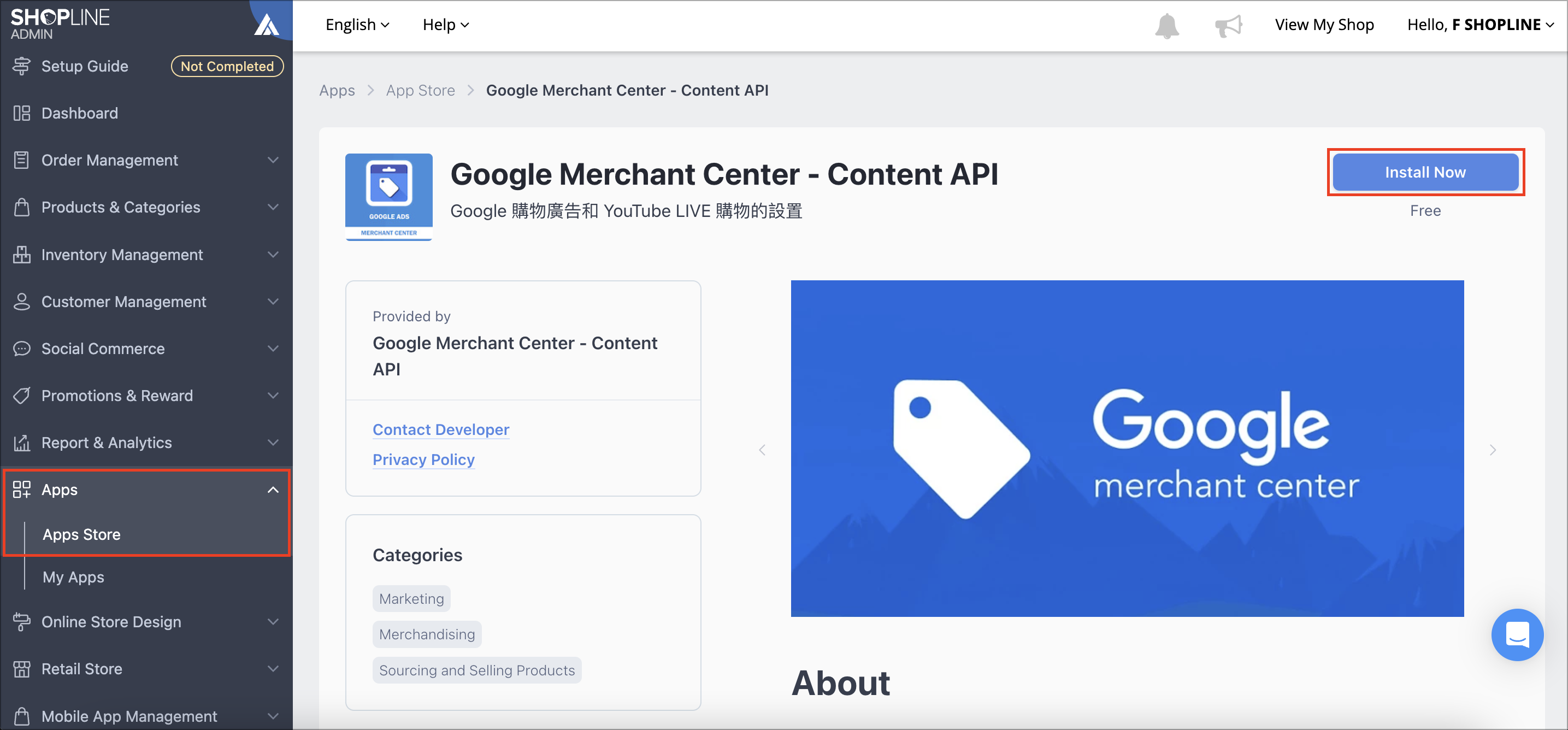Click the Order Management clipboard icon
Screen dimensions: 1568x730
(21, 160)
